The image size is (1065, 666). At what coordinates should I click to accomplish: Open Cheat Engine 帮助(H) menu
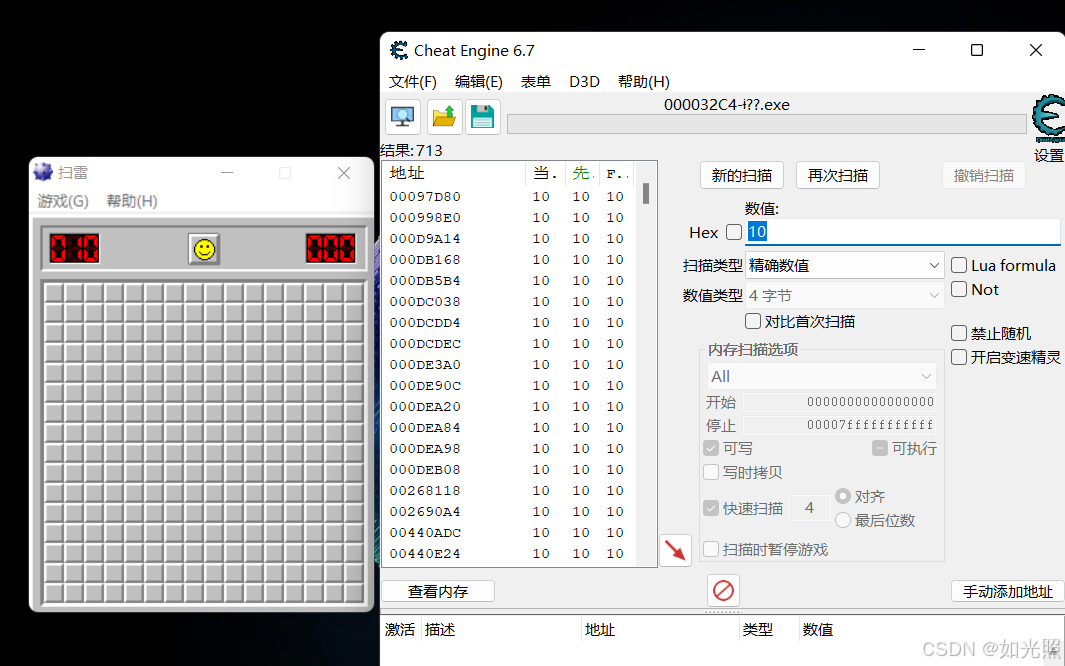click(x=643, y=81)
